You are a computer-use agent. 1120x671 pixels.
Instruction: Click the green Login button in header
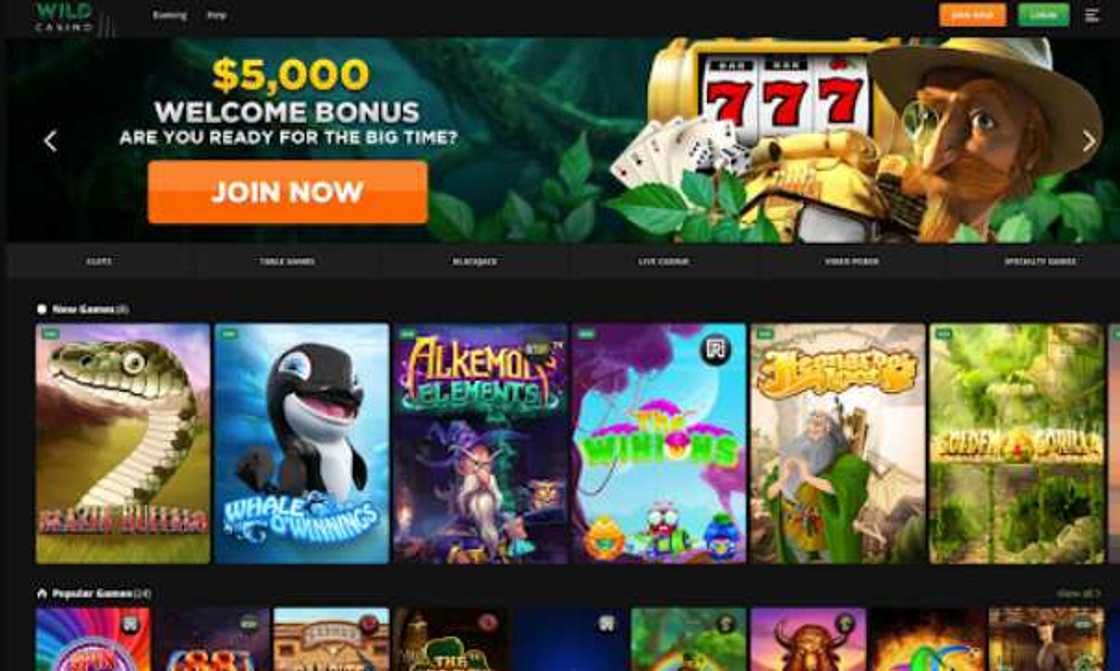[1044, 15]
